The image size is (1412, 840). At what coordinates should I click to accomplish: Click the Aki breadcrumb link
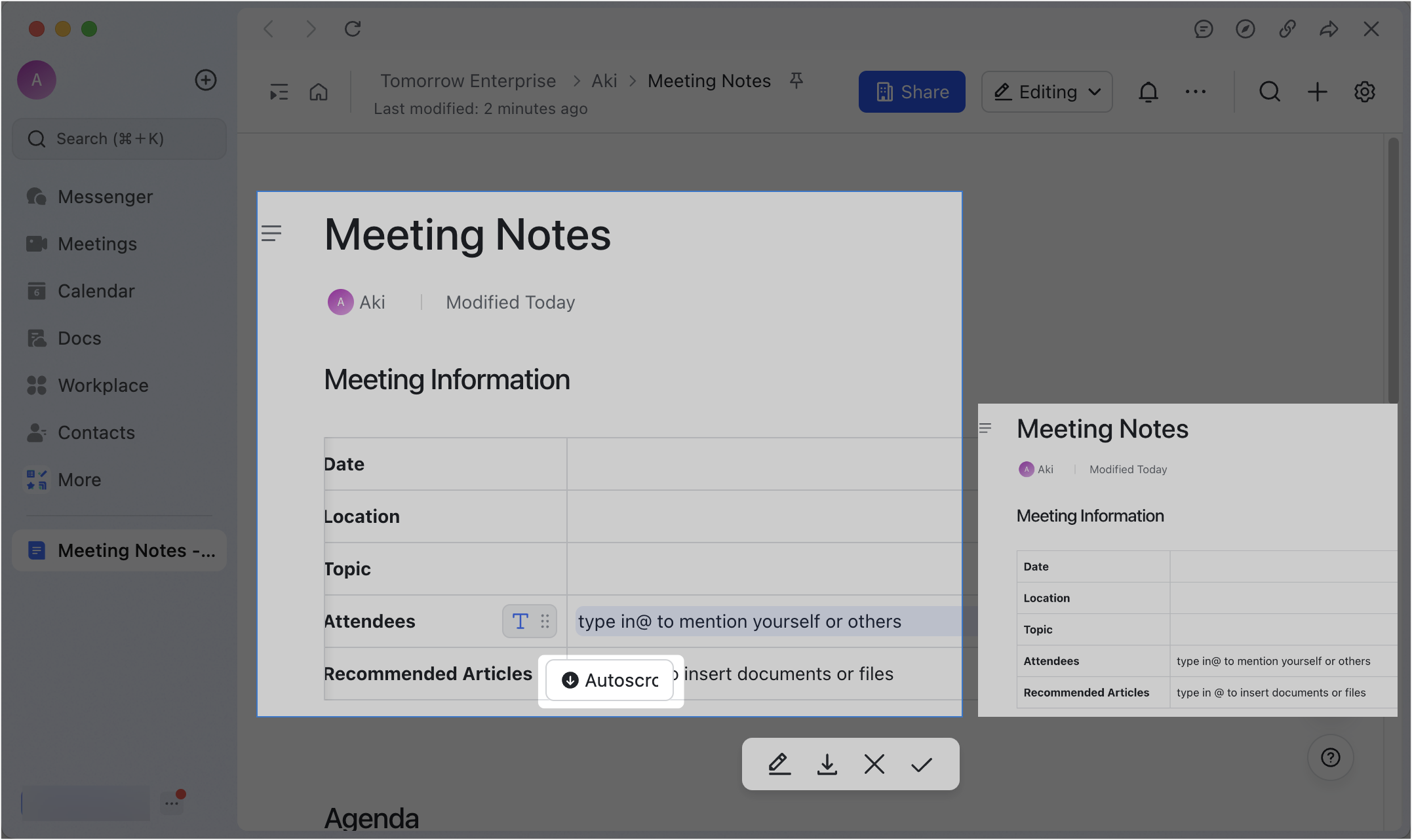[x=604, y=81]
